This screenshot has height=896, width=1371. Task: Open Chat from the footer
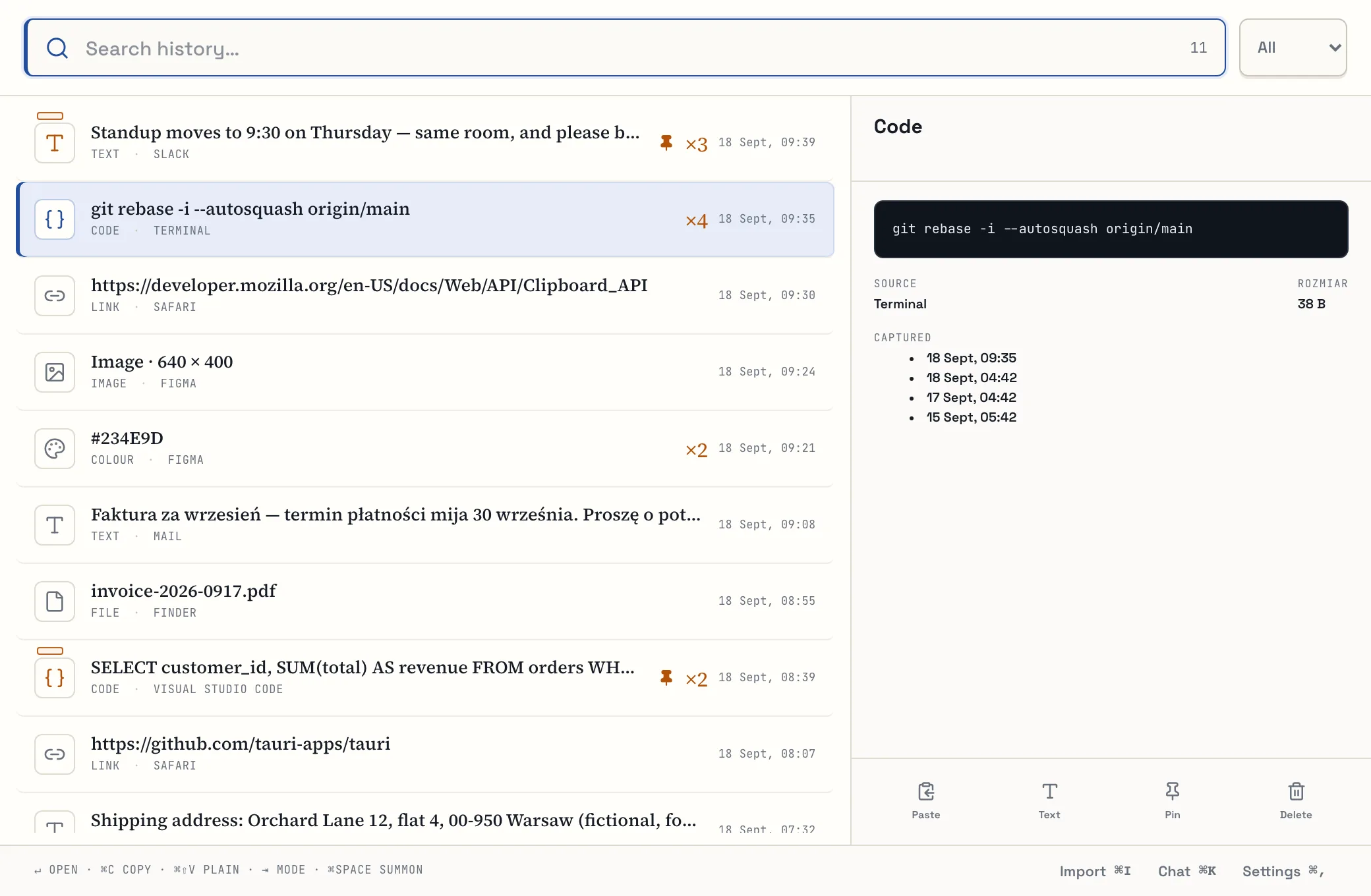tap(1186, 871)
